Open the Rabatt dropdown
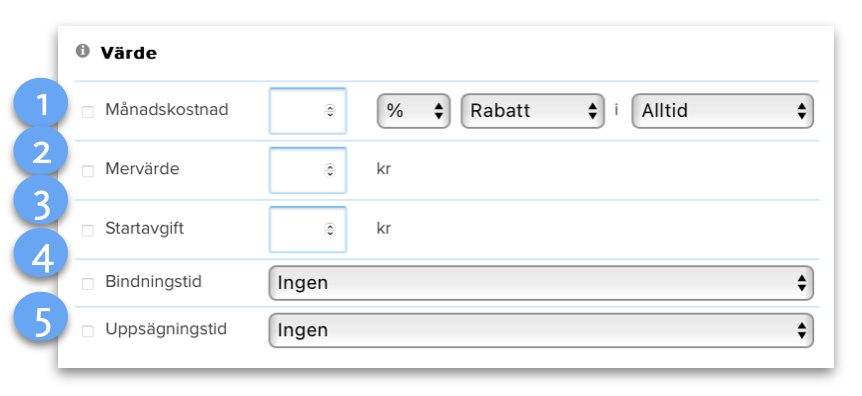The height and width of the screenshot is (396, 862). click(x=532, y=111)
